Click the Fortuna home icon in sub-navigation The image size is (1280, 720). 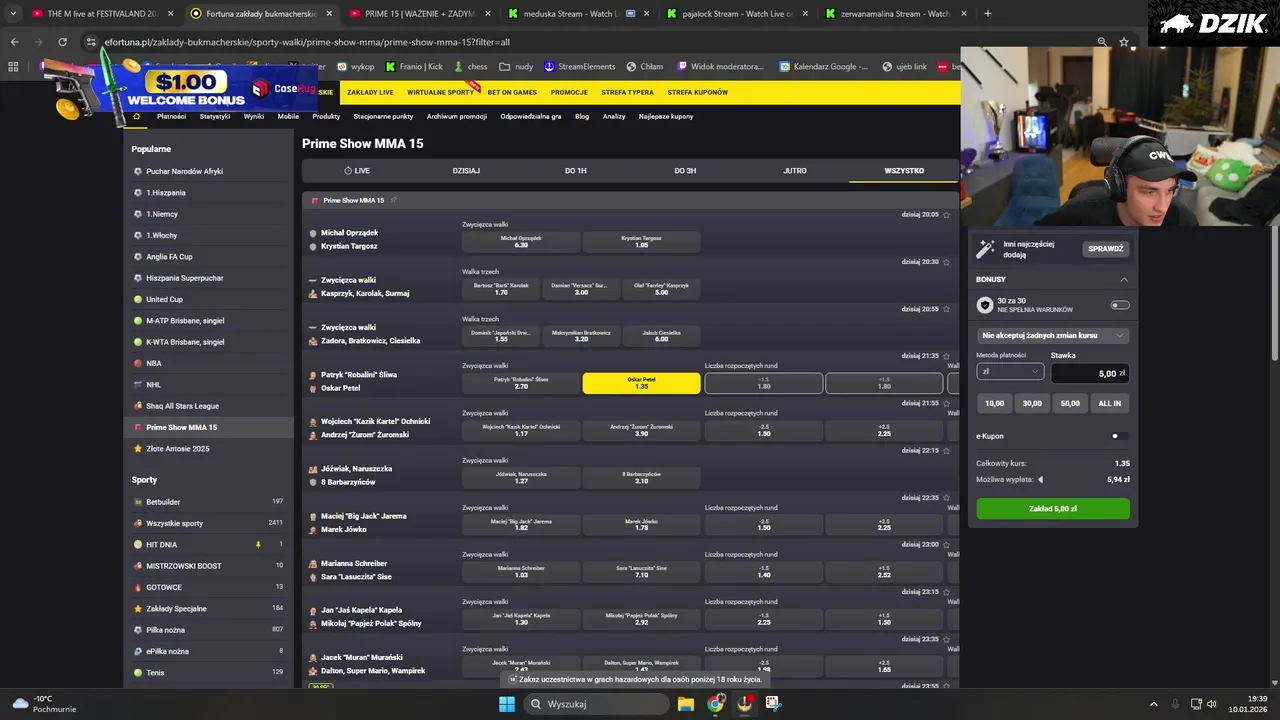[137, 116]
